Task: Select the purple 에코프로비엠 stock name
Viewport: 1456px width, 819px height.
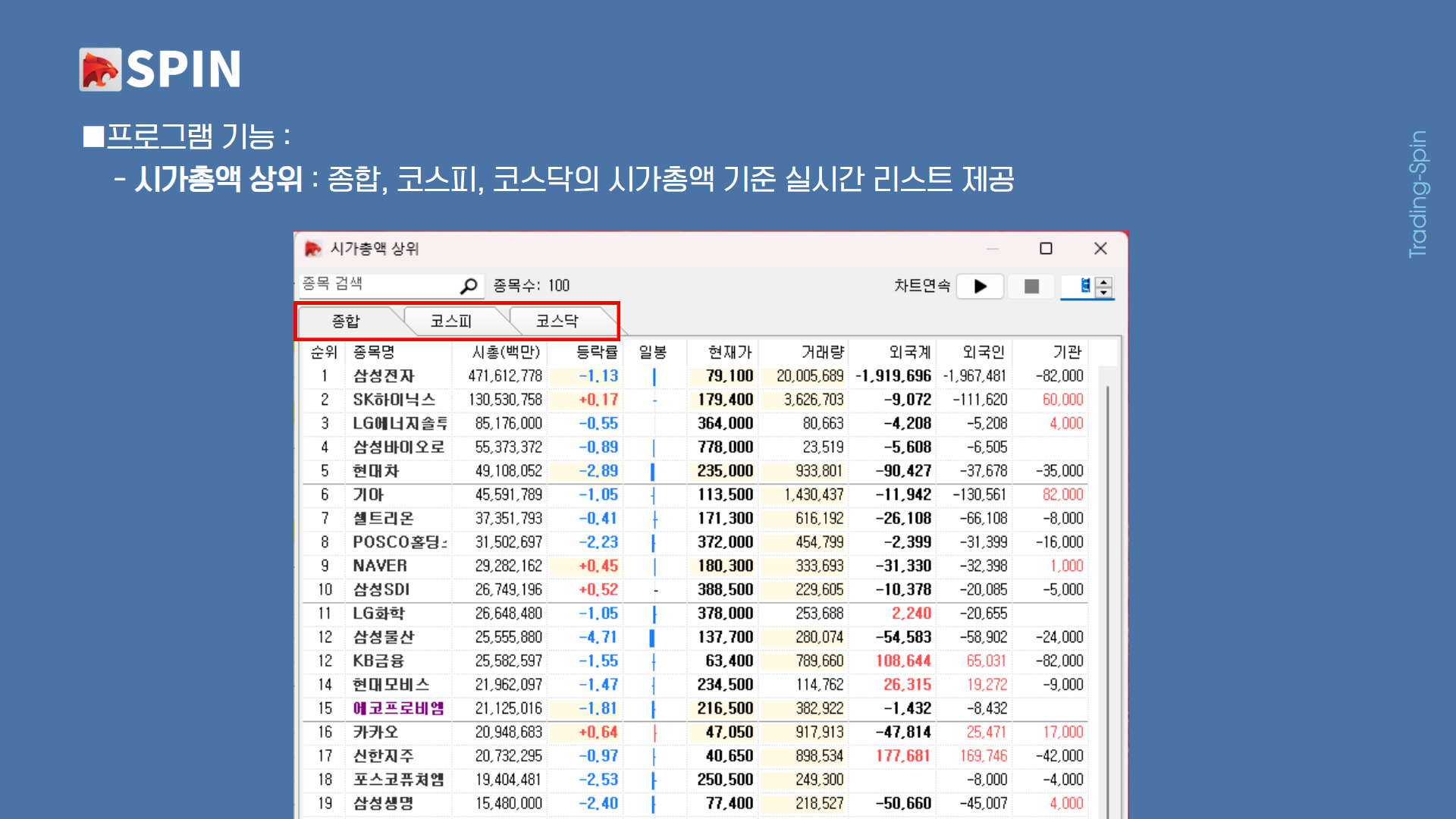Action: coord(398,708)
